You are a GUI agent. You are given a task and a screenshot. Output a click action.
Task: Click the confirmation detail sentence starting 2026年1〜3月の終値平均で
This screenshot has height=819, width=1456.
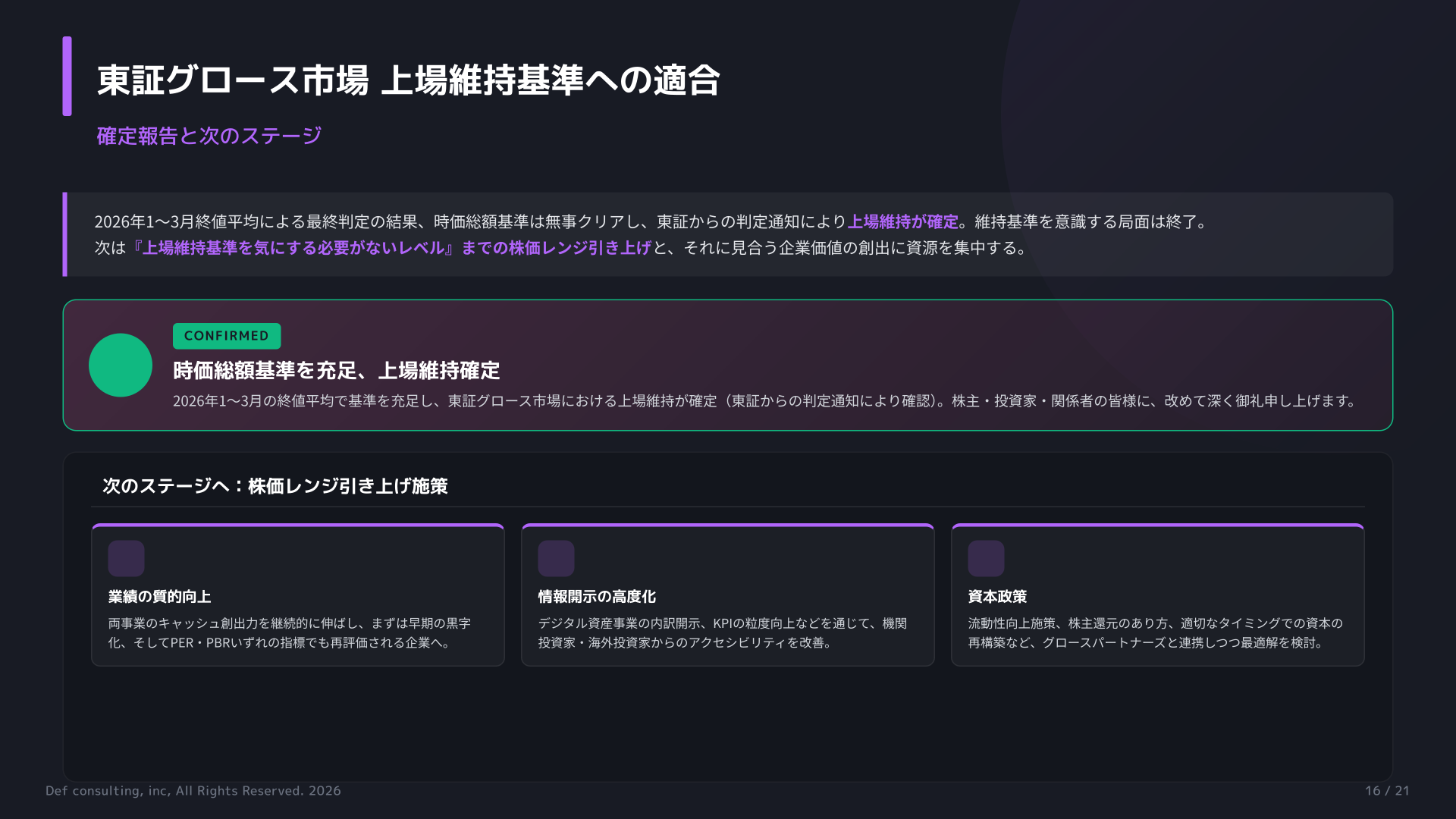click(x=767, y=400)
